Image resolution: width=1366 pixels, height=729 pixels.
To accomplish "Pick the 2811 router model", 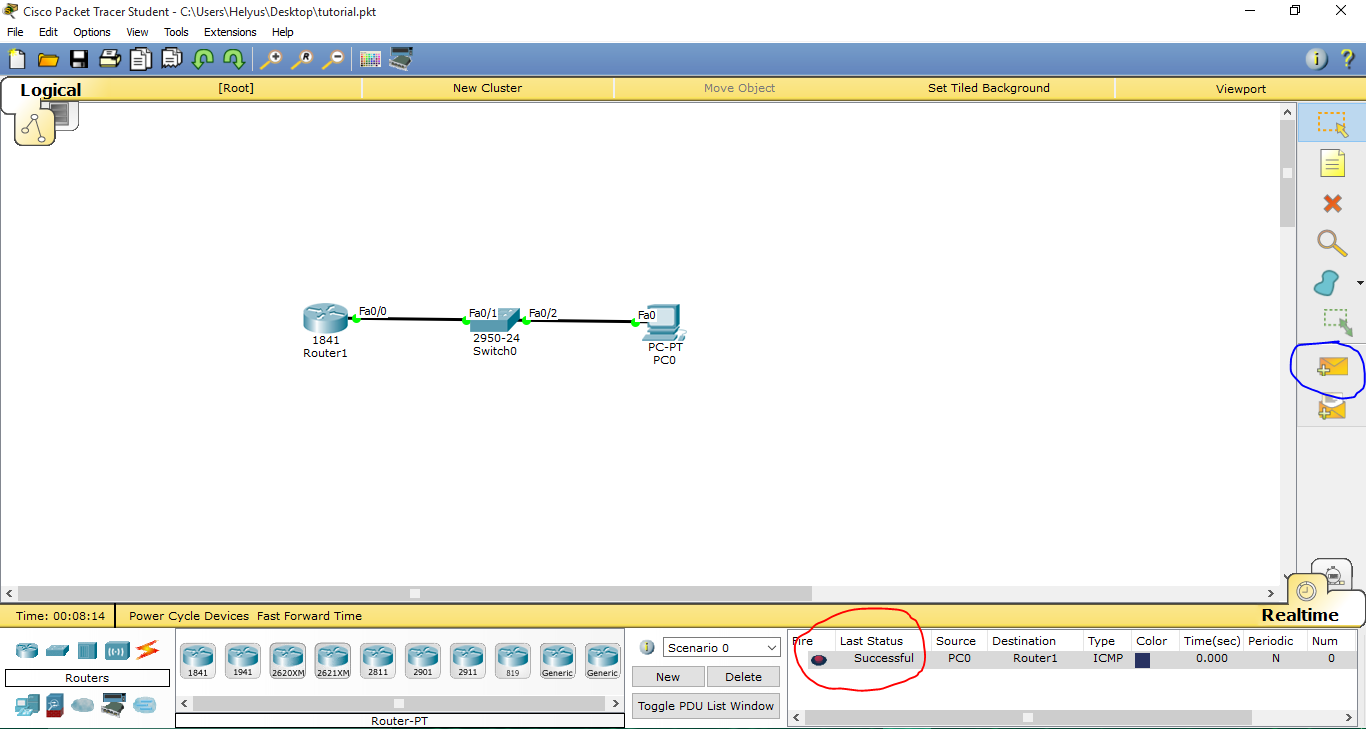I will tap(378, 661).
